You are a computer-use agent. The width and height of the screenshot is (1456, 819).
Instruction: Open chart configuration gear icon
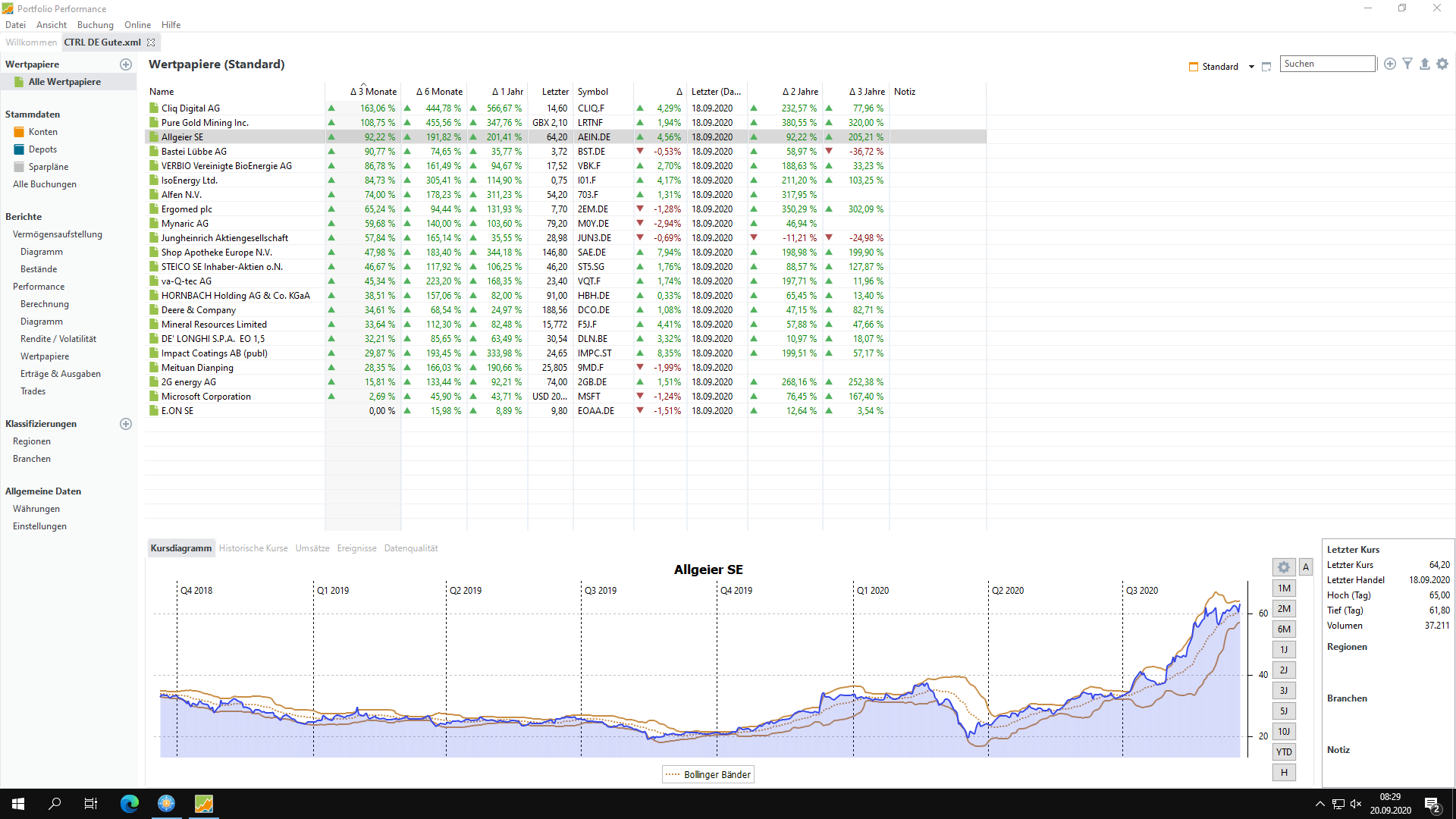point(1284,567)
